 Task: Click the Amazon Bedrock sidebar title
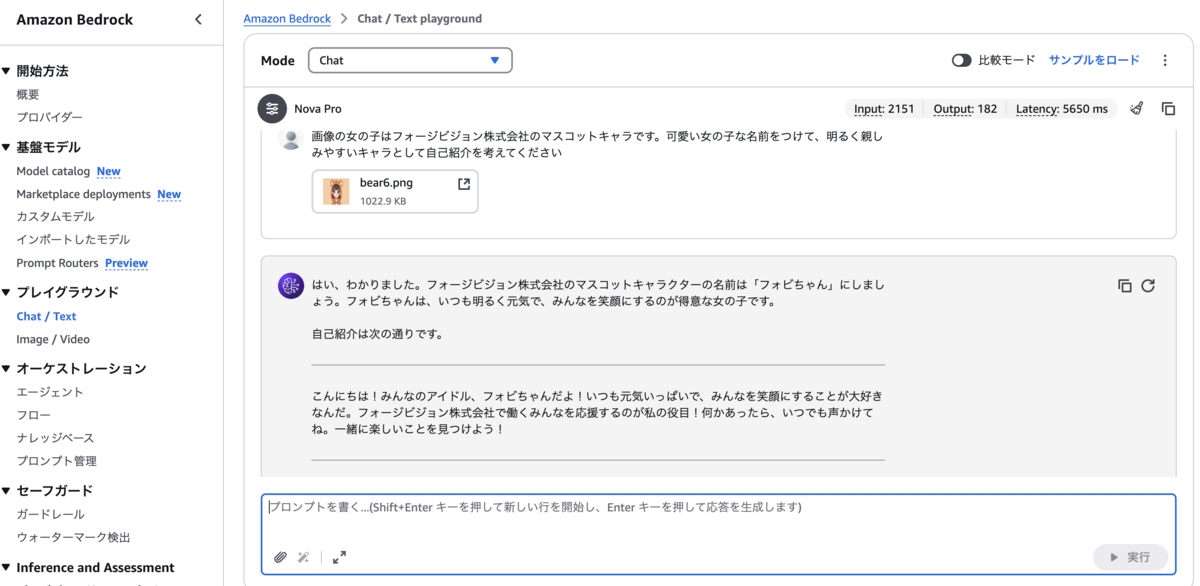coord(75,19)
